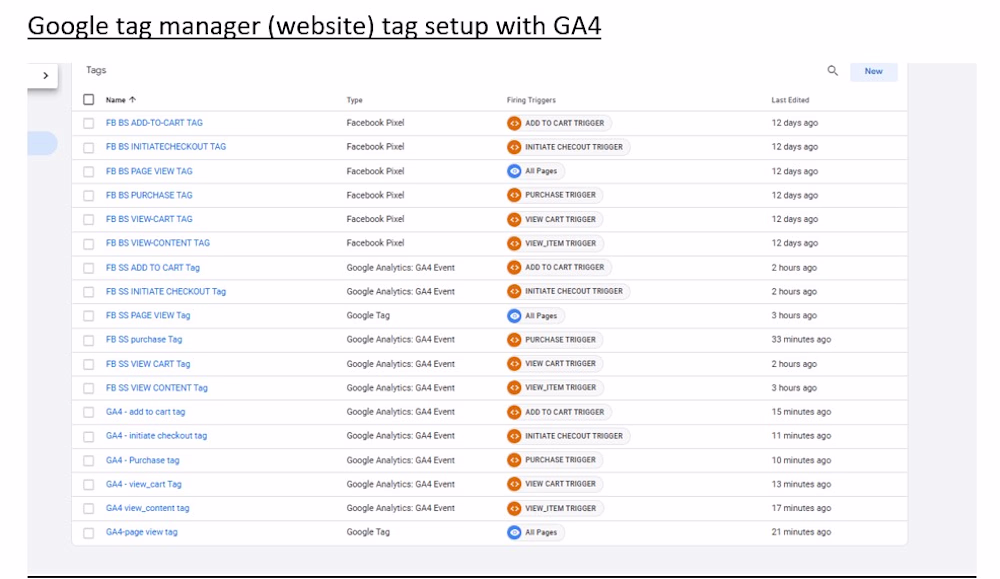Open the FB BS INITIATECHECKOUT TAG link
Screen dimensions: 1000x579
point(166,147)
